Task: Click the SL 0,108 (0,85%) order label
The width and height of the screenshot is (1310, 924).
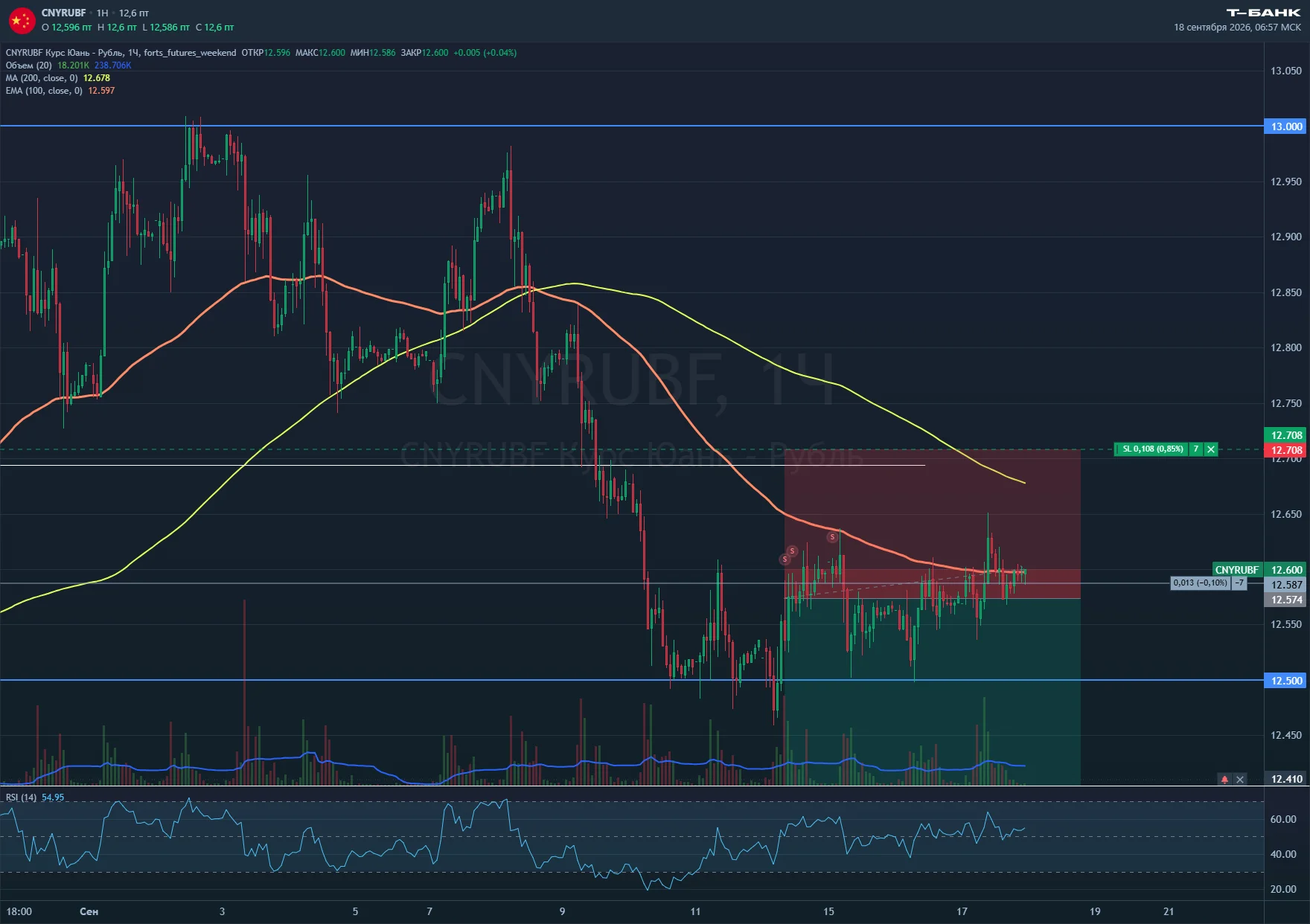Action: (1152, 449)
